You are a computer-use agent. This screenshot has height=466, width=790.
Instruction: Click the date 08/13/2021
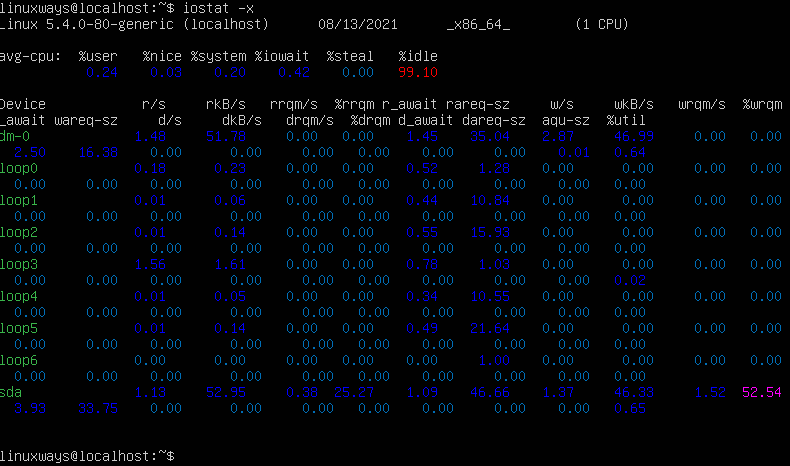(358, 24)
